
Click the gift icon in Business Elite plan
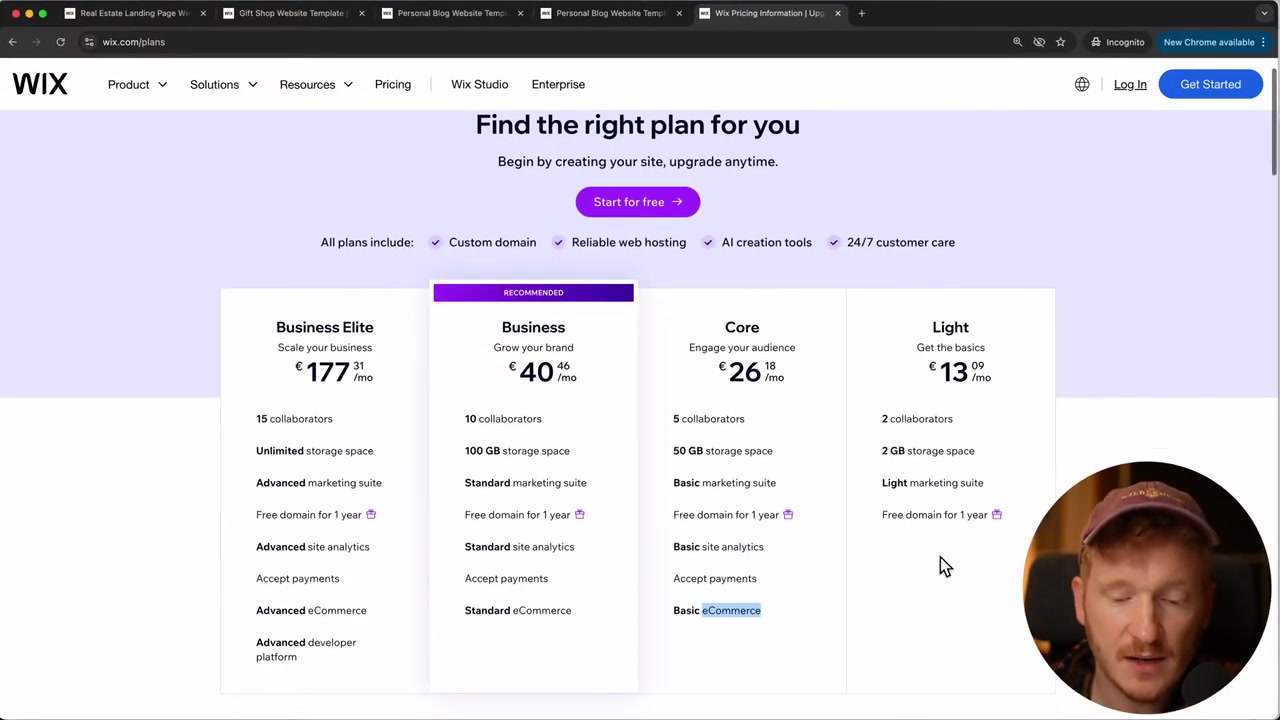tap(371, 514)
